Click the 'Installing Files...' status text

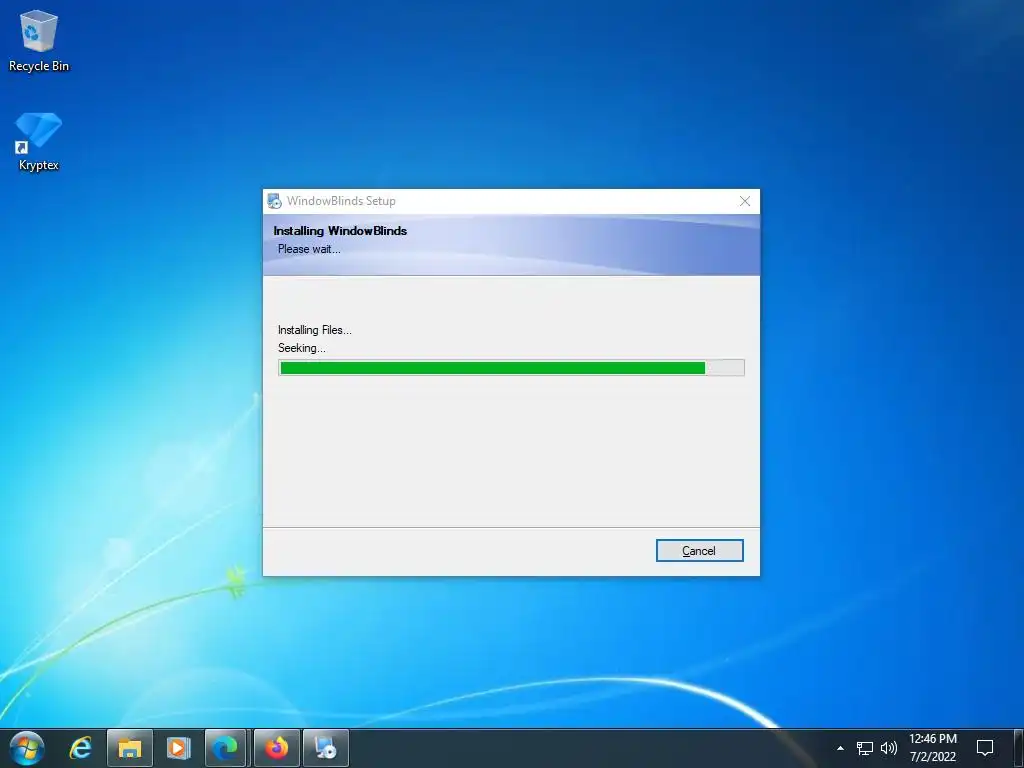[315, 330]
